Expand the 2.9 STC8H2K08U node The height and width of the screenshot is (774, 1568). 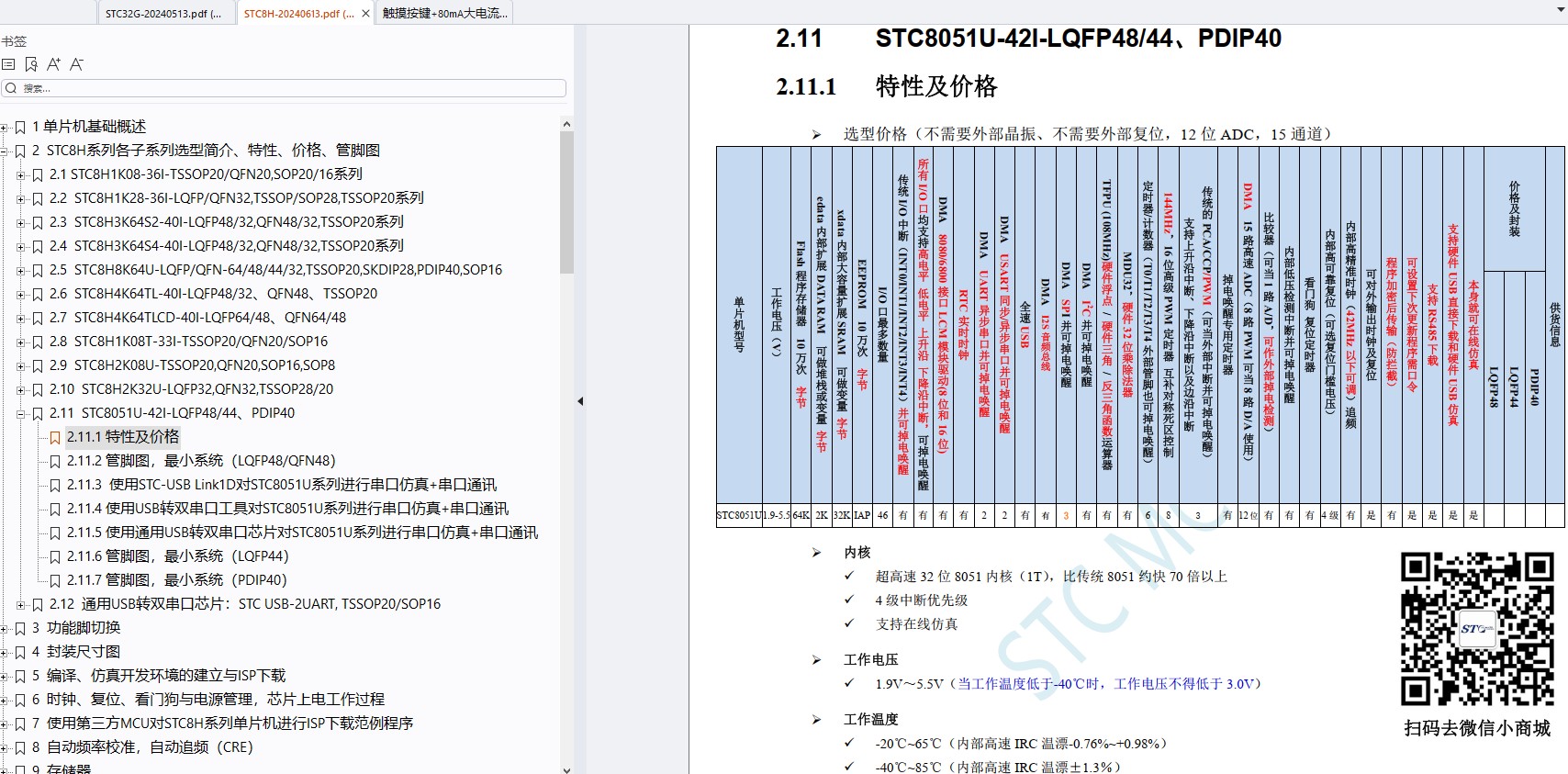[21, 365]
